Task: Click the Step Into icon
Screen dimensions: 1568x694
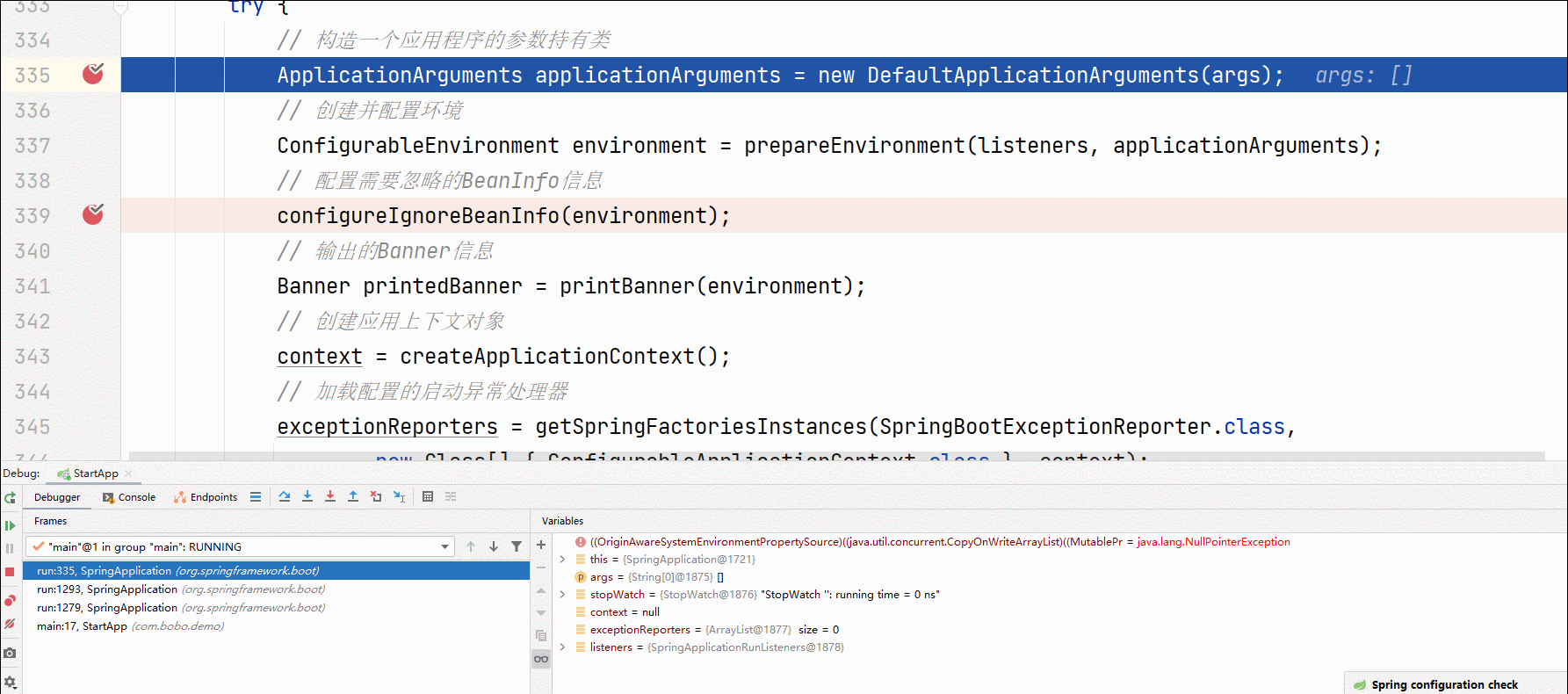Action: pos(307,496)
